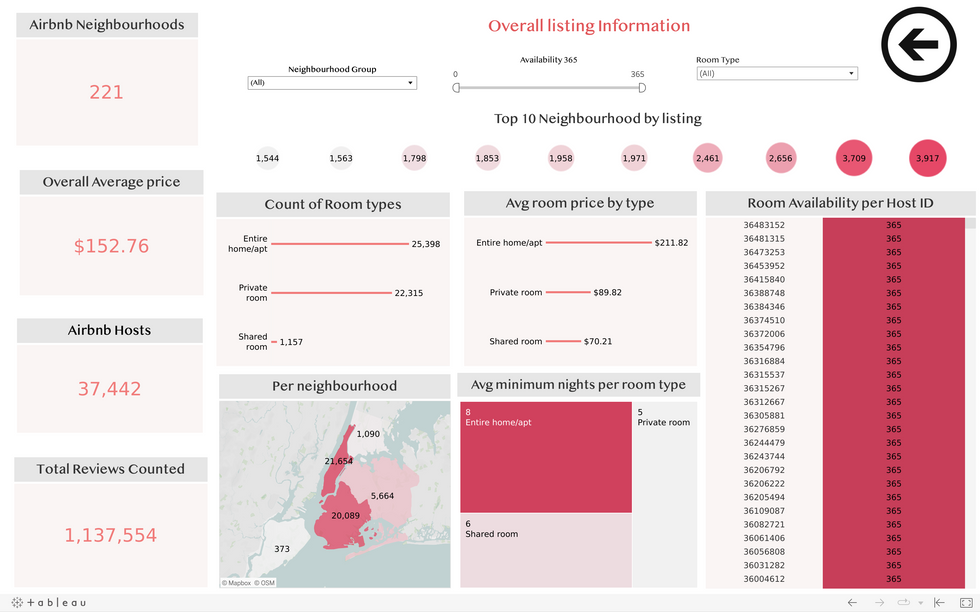Image resolution: width=980 pixels, height=612 pixels.
Task: Select host ID 36109087 row
Action: (836, 511)
